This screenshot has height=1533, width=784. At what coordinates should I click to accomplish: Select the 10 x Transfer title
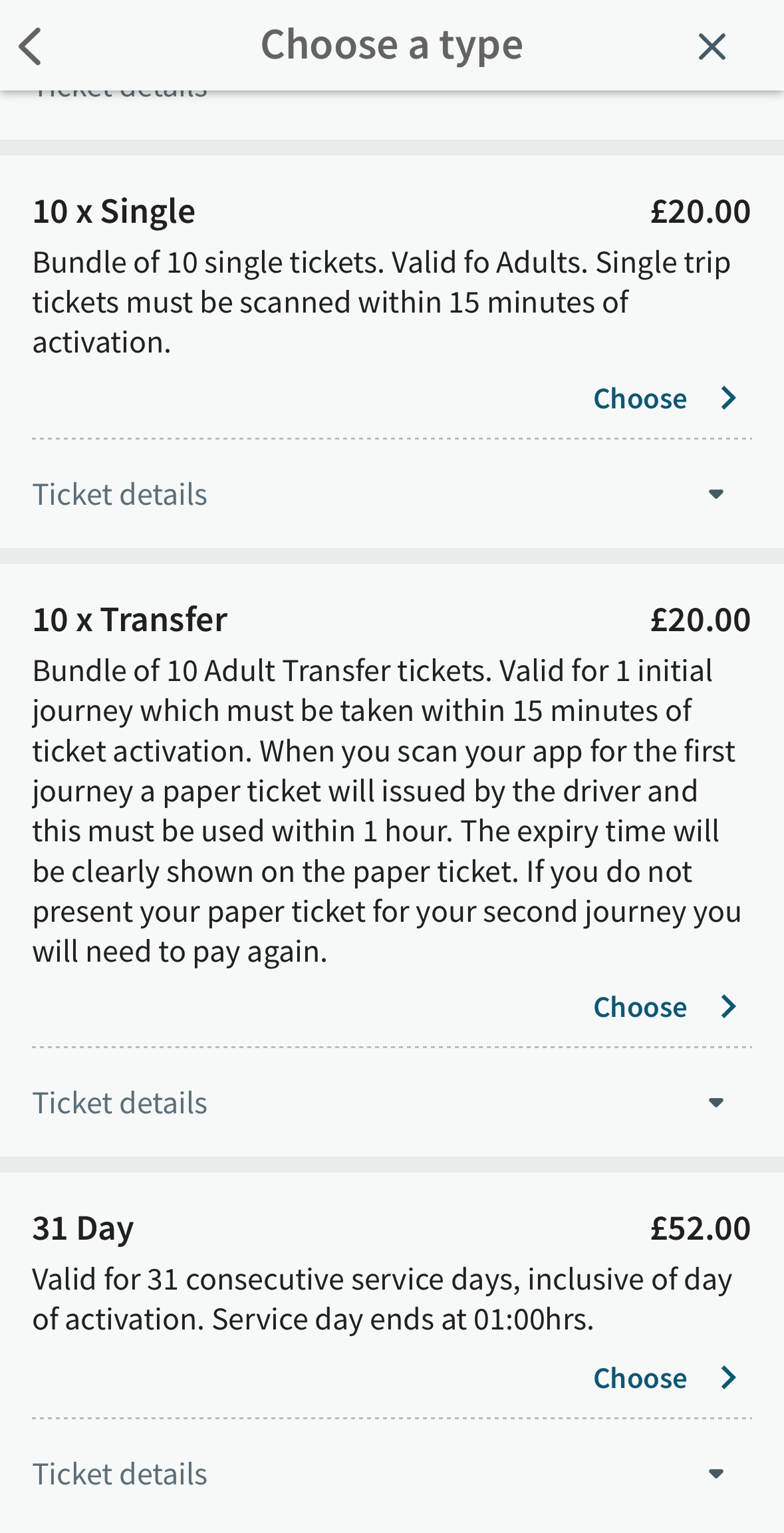tap(130, 620)
